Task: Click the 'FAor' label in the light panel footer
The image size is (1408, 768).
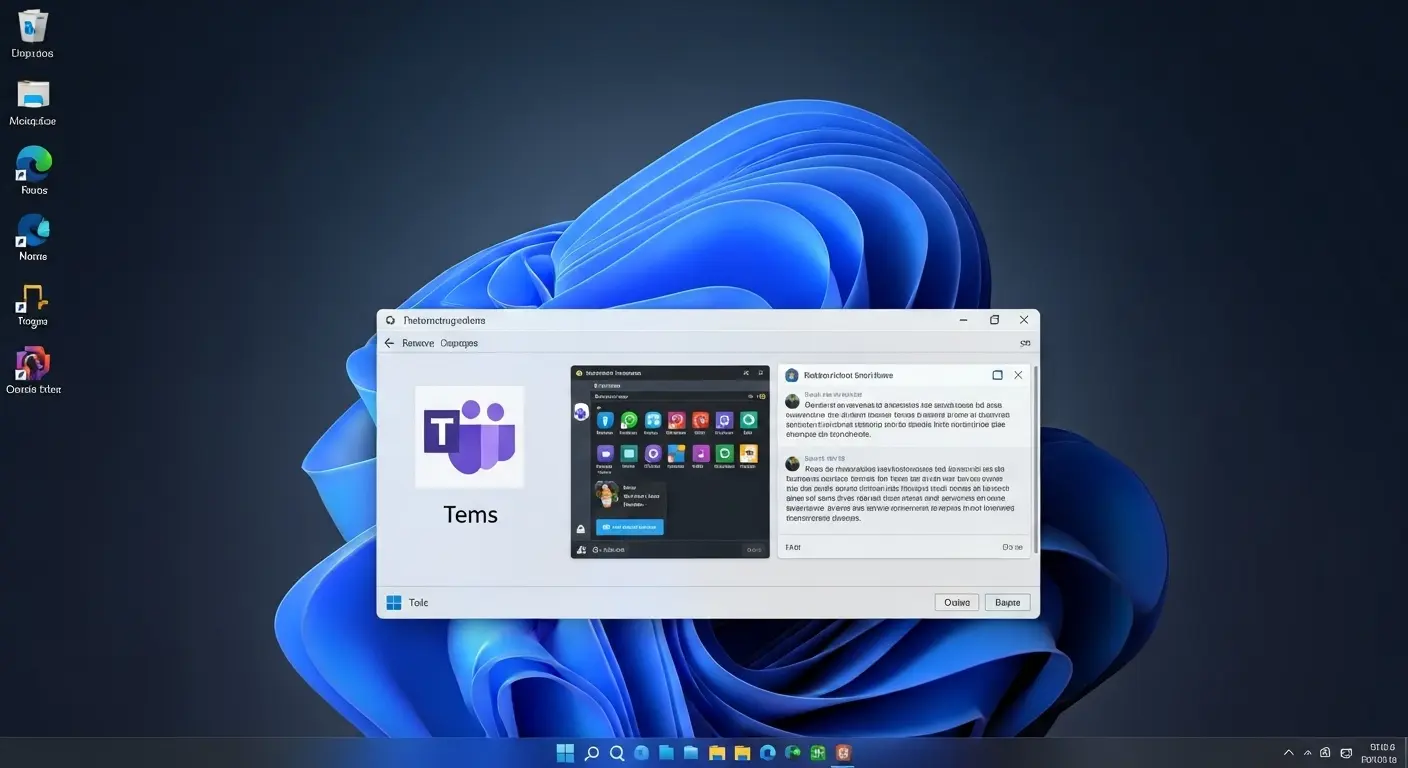Action: point(793,547)
